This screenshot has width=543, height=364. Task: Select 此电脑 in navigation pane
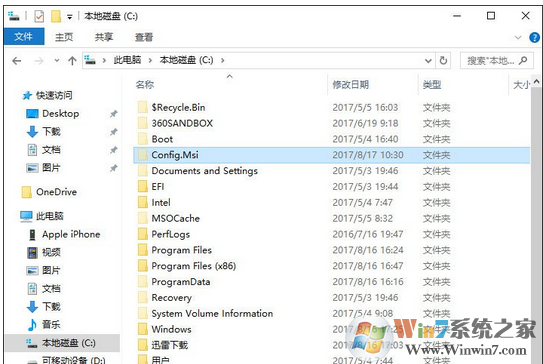(50, 216)
